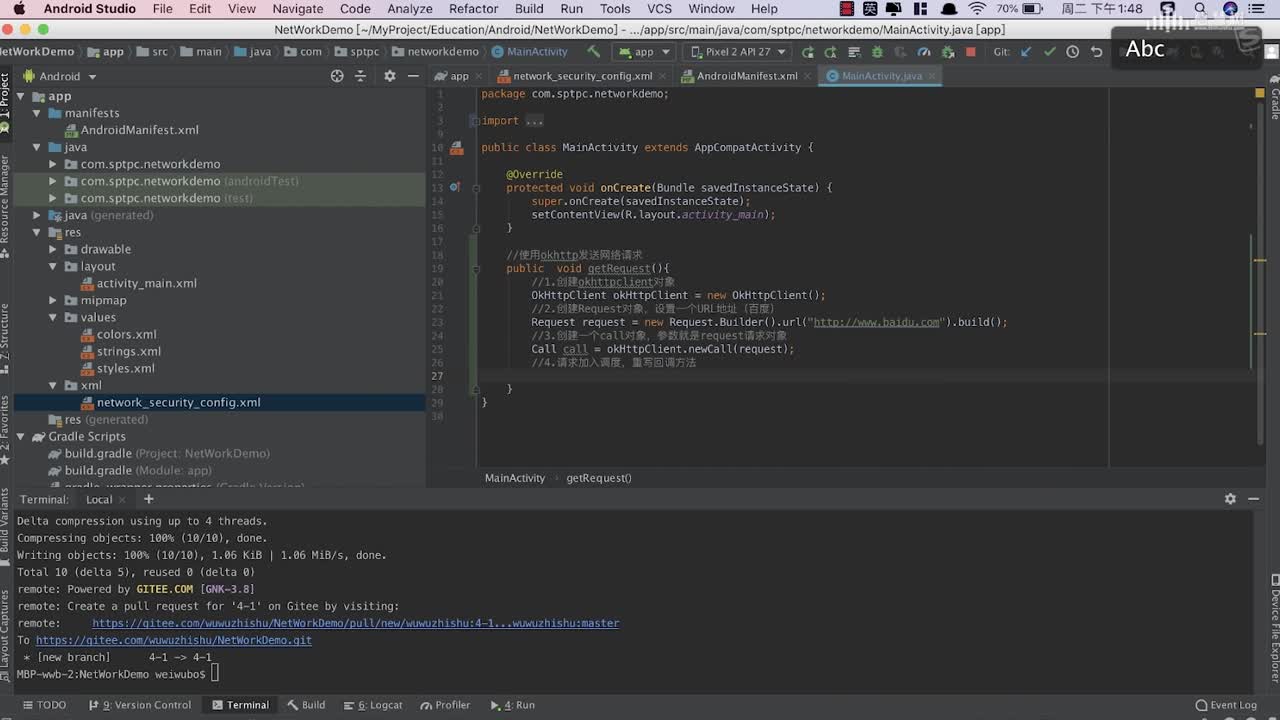Collapse the manifests folder
The width and height of the screenshot is (1280, 720).
click(x=37, y=113)
